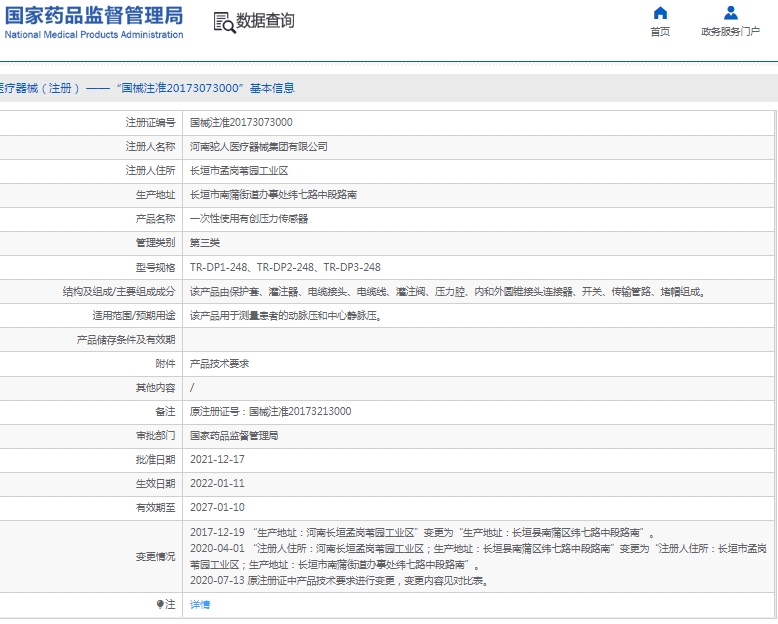Click the 注册人名称 row label
This screenshot has width=778, height=624.
[150, 147]
